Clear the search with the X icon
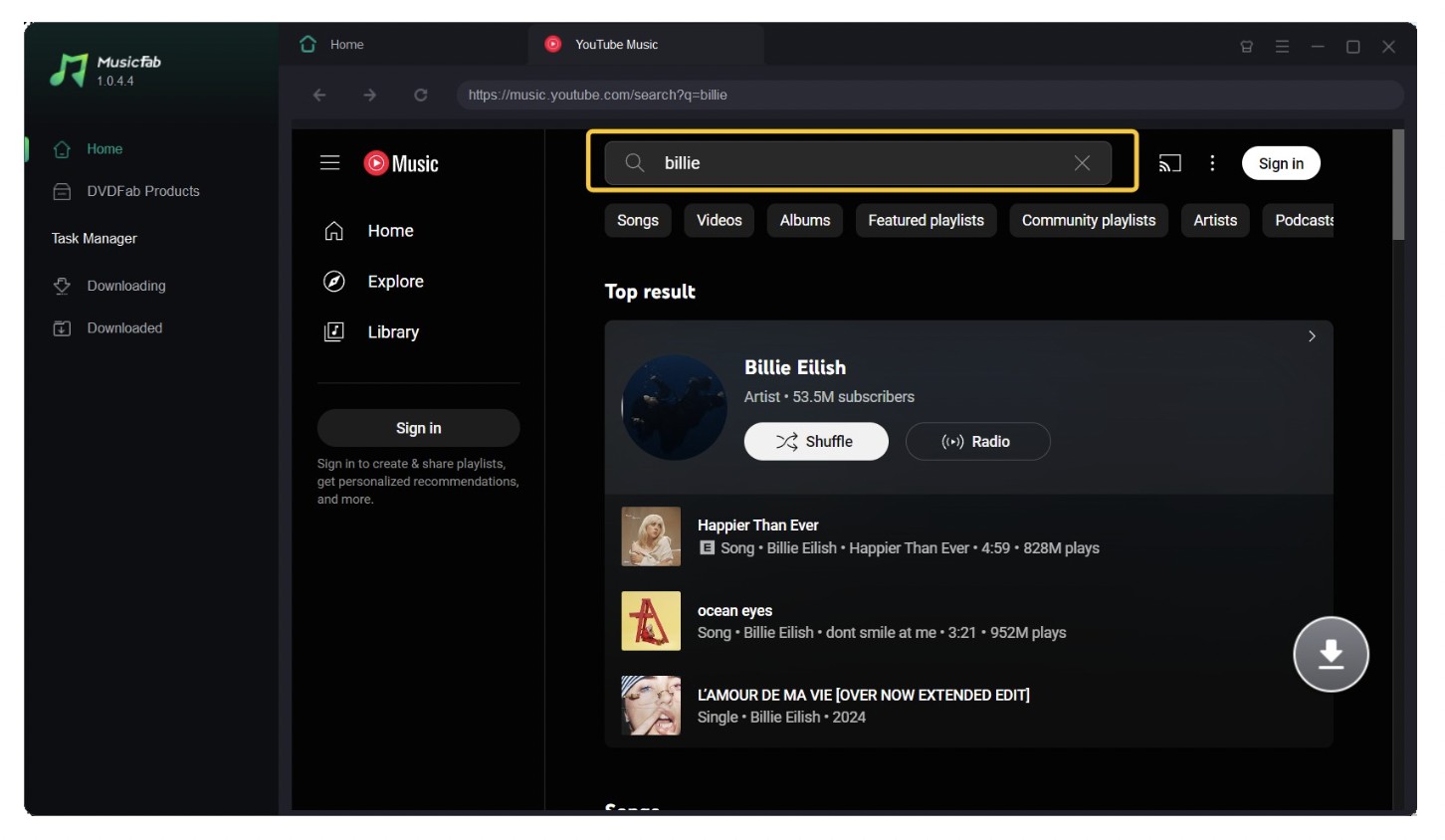1445x840 pixels. coord(1082,163)
